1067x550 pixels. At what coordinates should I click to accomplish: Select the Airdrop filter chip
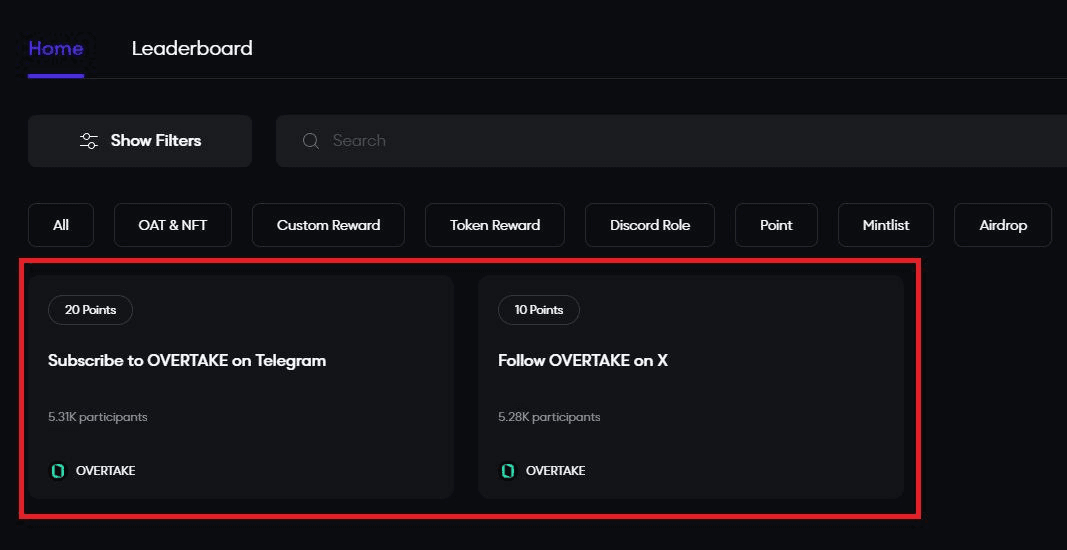(1003, 225)
